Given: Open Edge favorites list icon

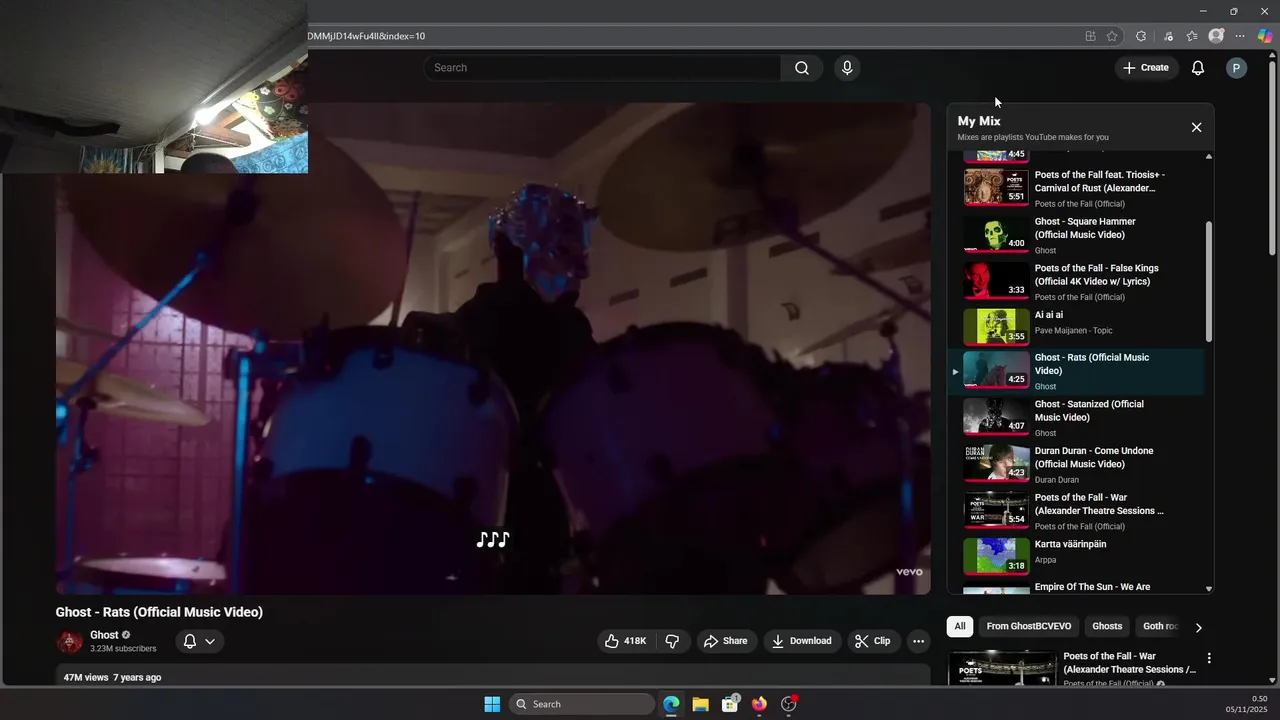Looking at the screenshot, I should (x=1192, y=36).
